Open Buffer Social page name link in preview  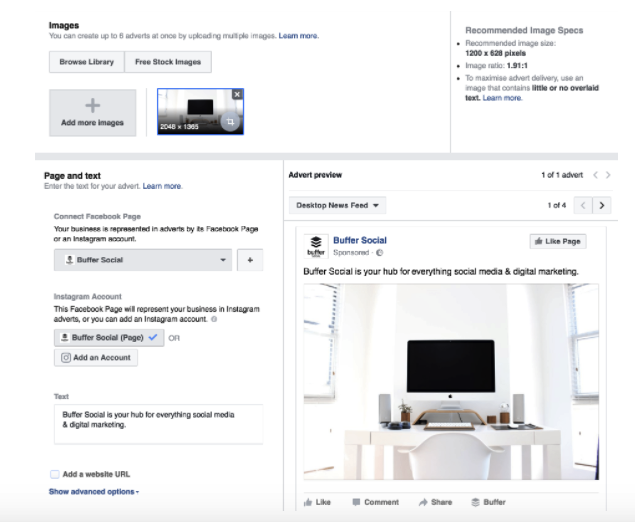coord(360,240)
